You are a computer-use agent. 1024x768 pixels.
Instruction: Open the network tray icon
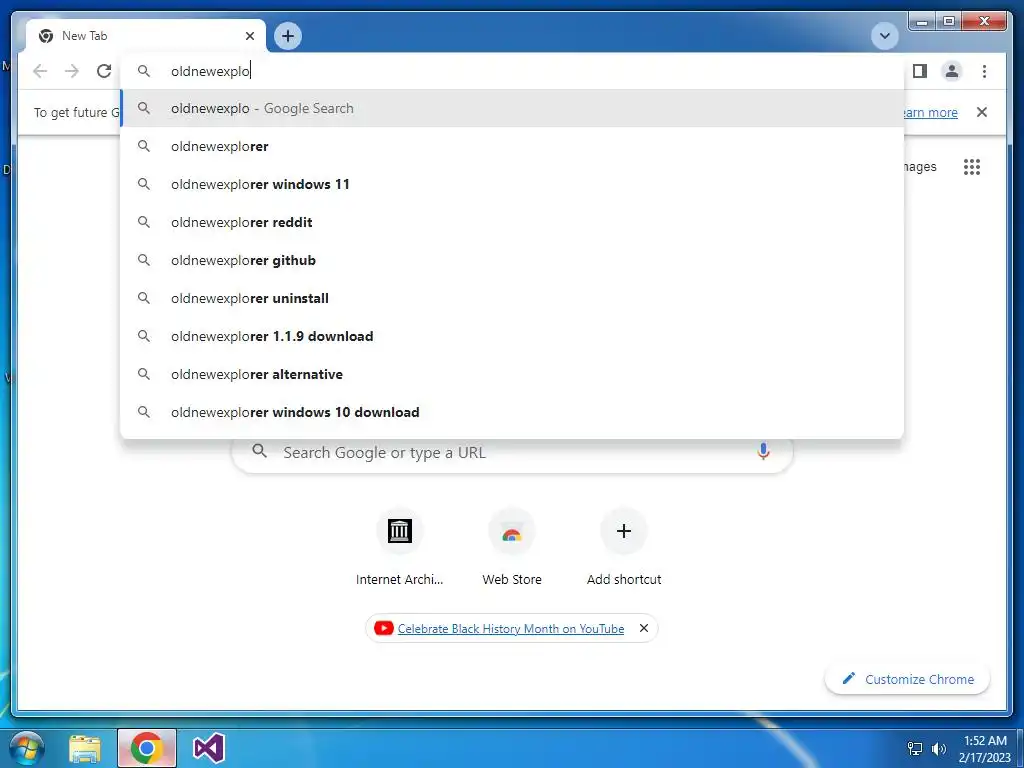[915, 748]
